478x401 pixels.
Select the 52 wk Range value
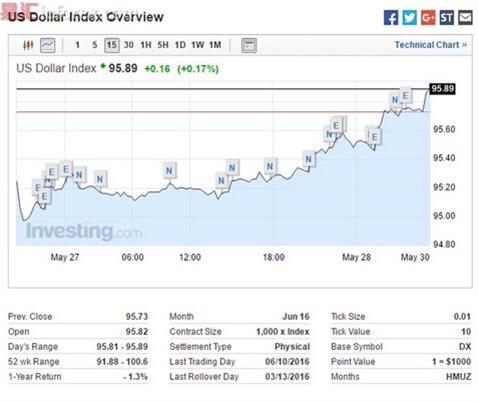122,362
